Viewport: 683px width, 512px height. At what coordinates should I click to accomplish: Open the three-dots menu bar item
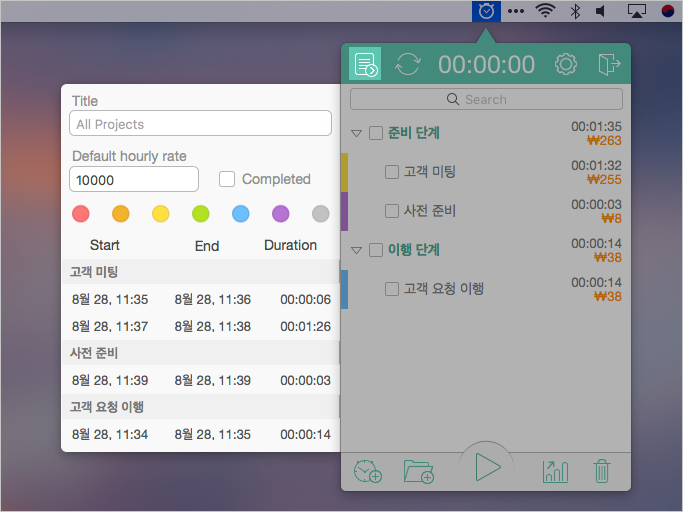click(516, 11)
